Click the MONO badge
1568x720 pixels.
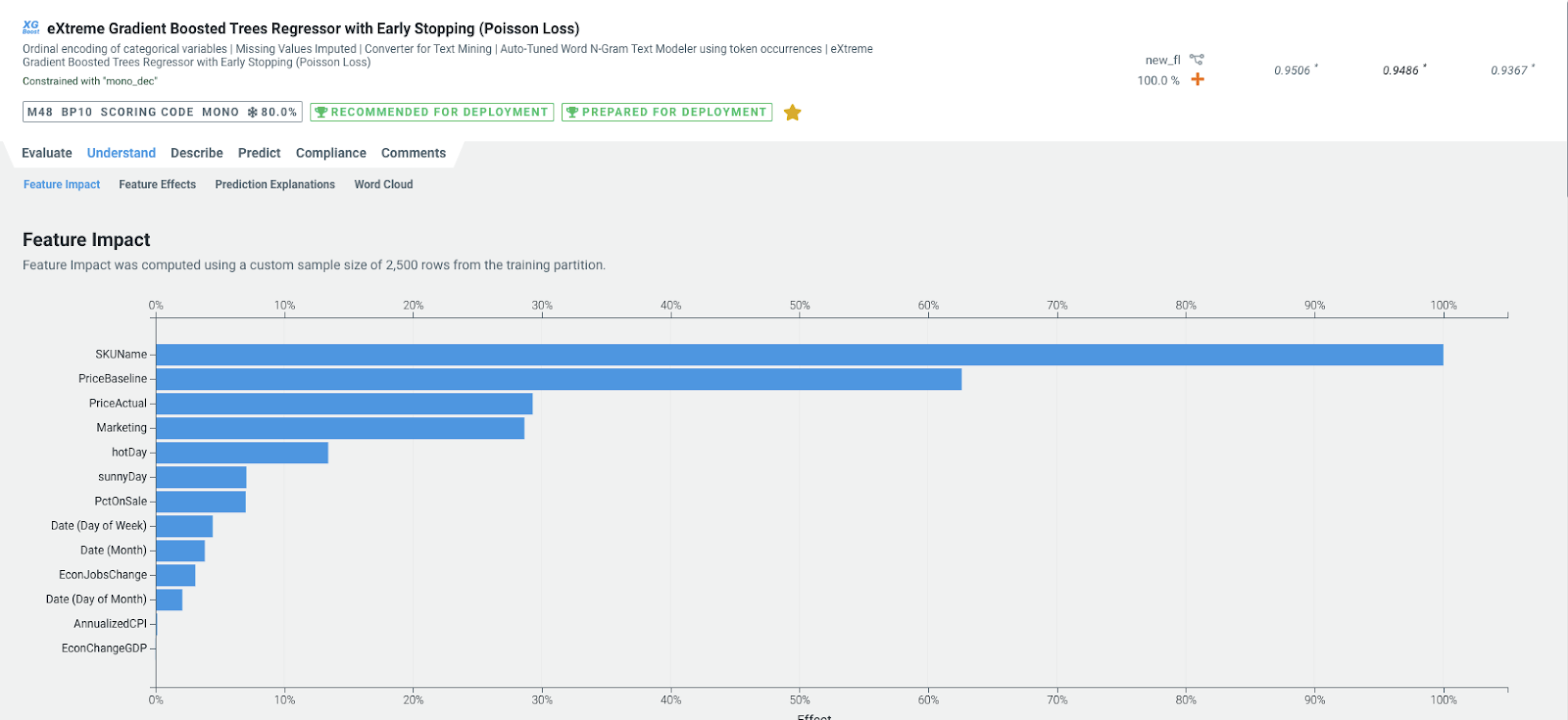click(x=220, y=112)
